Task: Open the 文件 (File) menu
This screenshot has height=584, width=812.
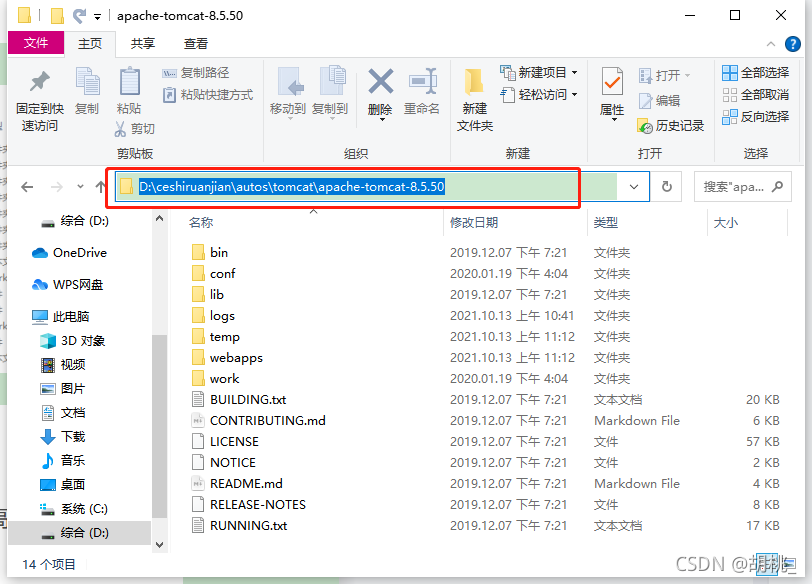Action: point(36,43)
